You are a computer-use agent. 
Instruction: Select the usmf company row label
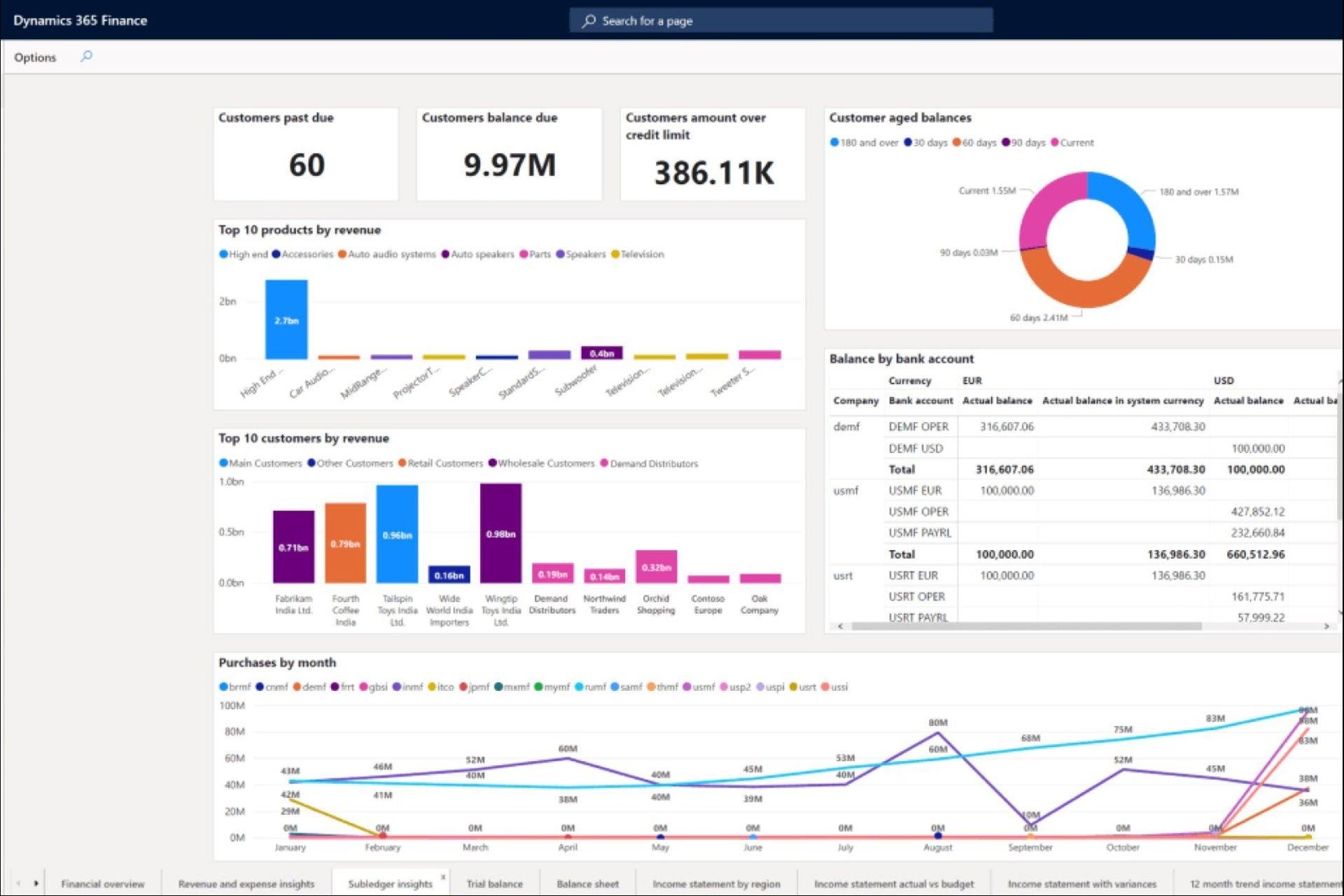point(846,491)
